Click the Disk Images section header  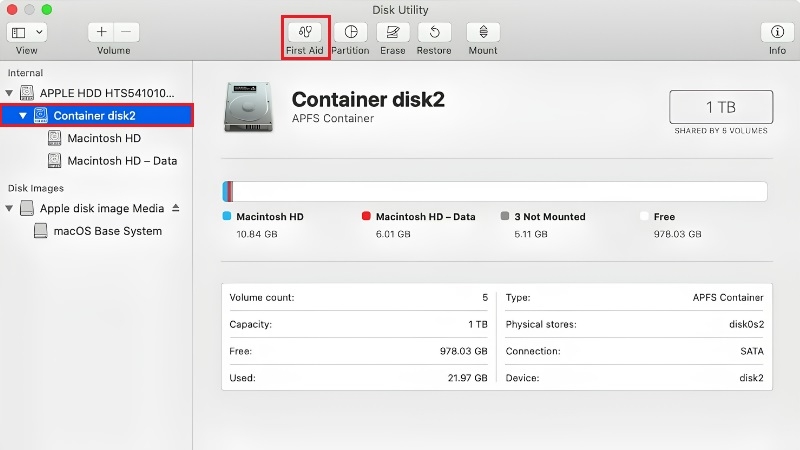[36, 188]
